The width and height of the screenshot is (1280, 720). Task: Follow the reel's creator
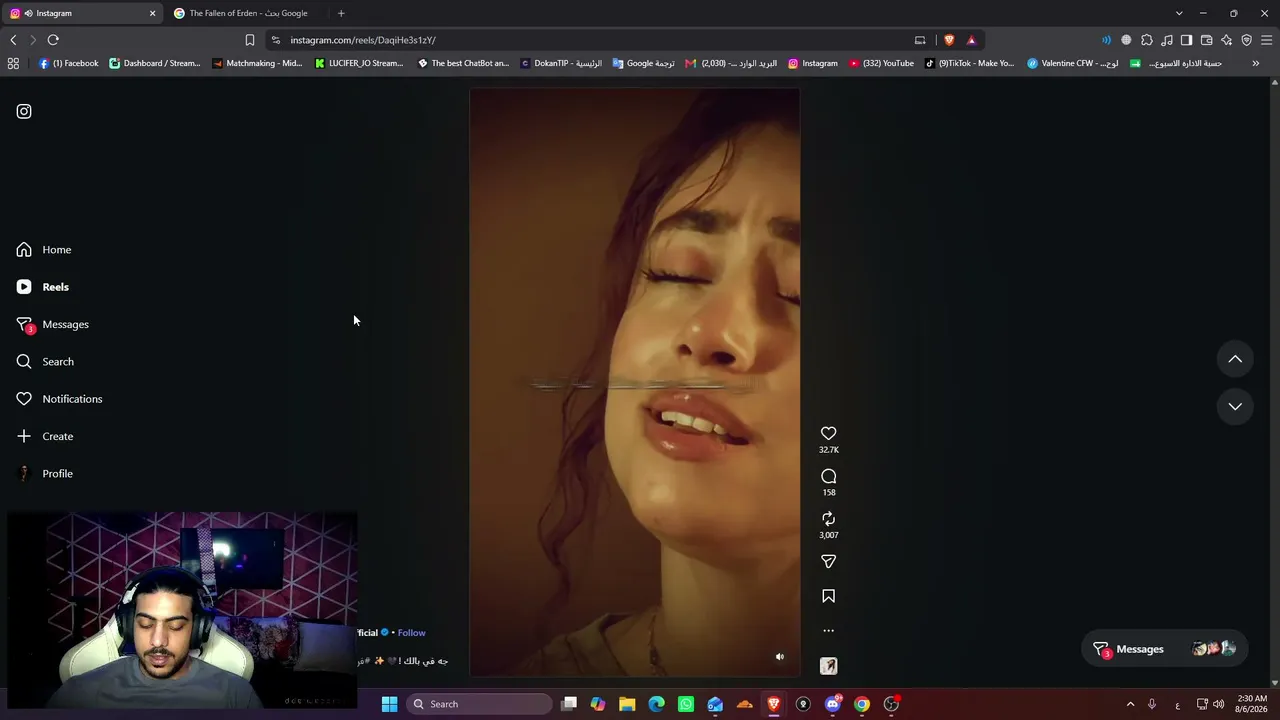click(x=411, y=633)
